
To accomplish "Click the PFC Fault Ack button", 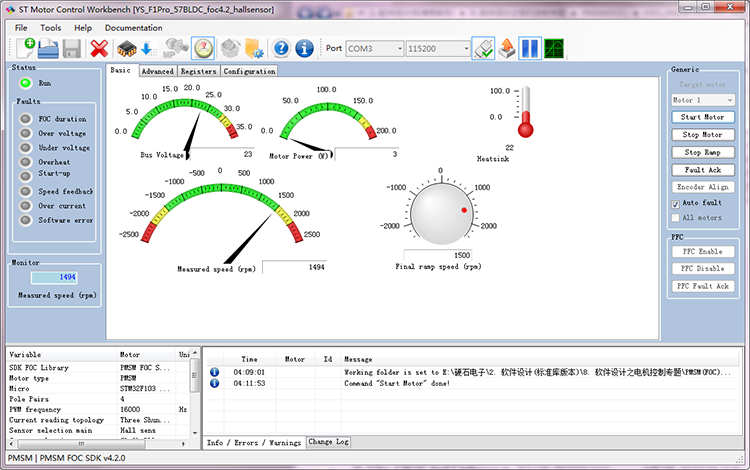I will point(703,286).
